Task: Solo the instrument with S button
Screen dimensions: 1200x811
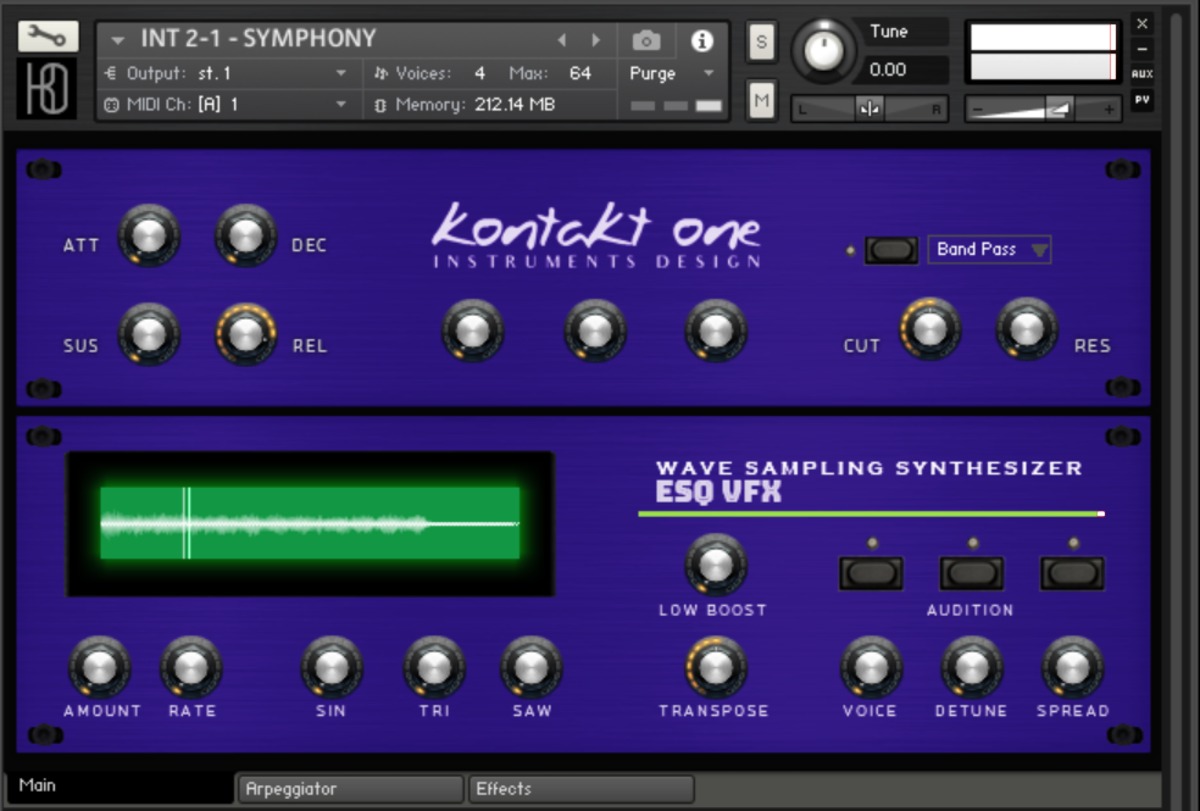Action: point(762,42)
